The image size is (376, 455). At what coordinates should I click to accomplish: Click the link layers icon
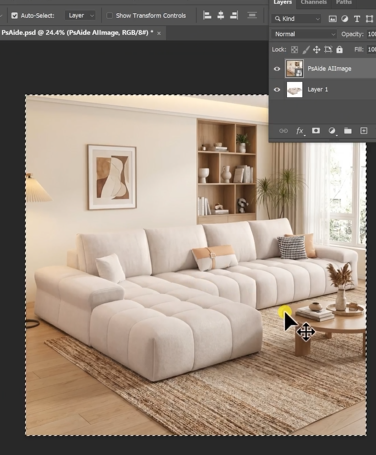click(283, 131)
